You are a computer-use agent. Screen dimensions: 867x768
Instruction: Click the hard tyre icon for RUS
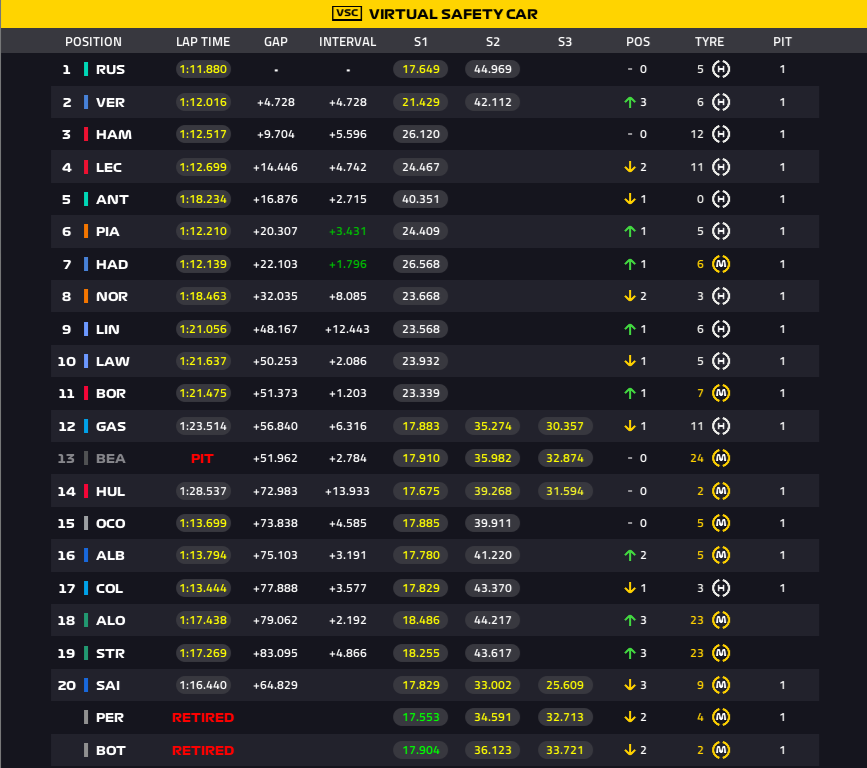(x=720, y=69)
